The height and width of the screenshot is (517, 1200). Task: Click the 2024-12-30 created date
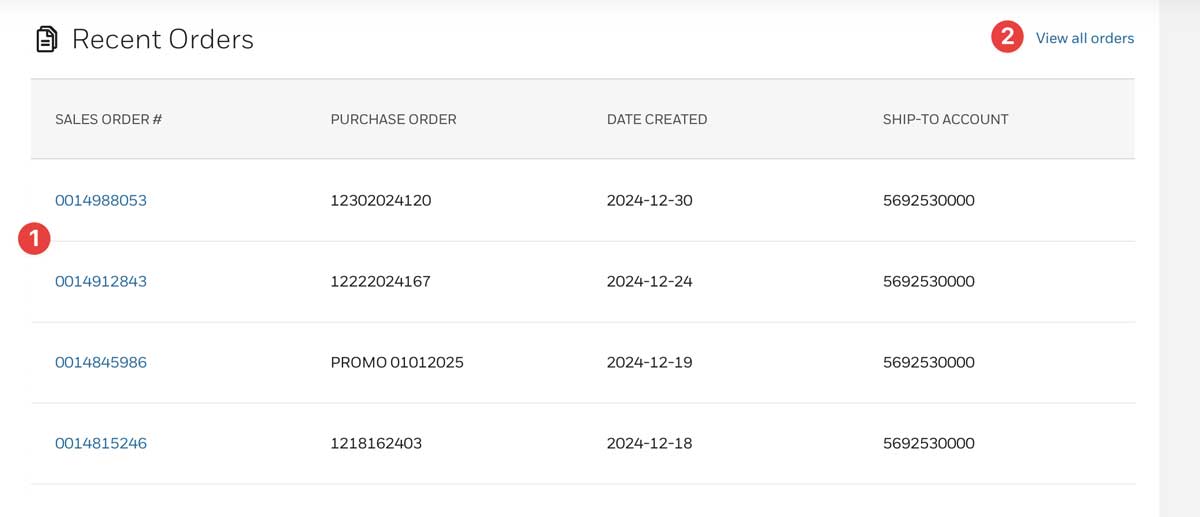650,200
